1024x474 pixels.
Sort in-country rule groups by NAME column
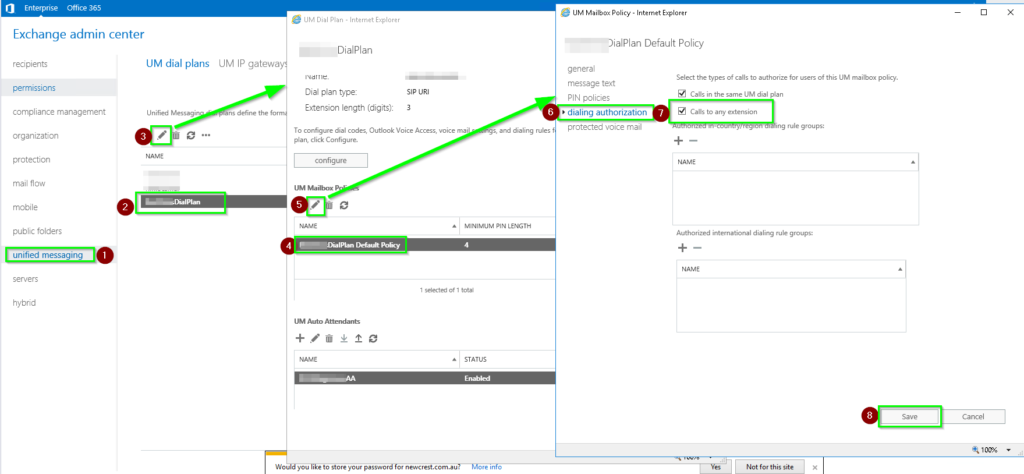point(795,162)
